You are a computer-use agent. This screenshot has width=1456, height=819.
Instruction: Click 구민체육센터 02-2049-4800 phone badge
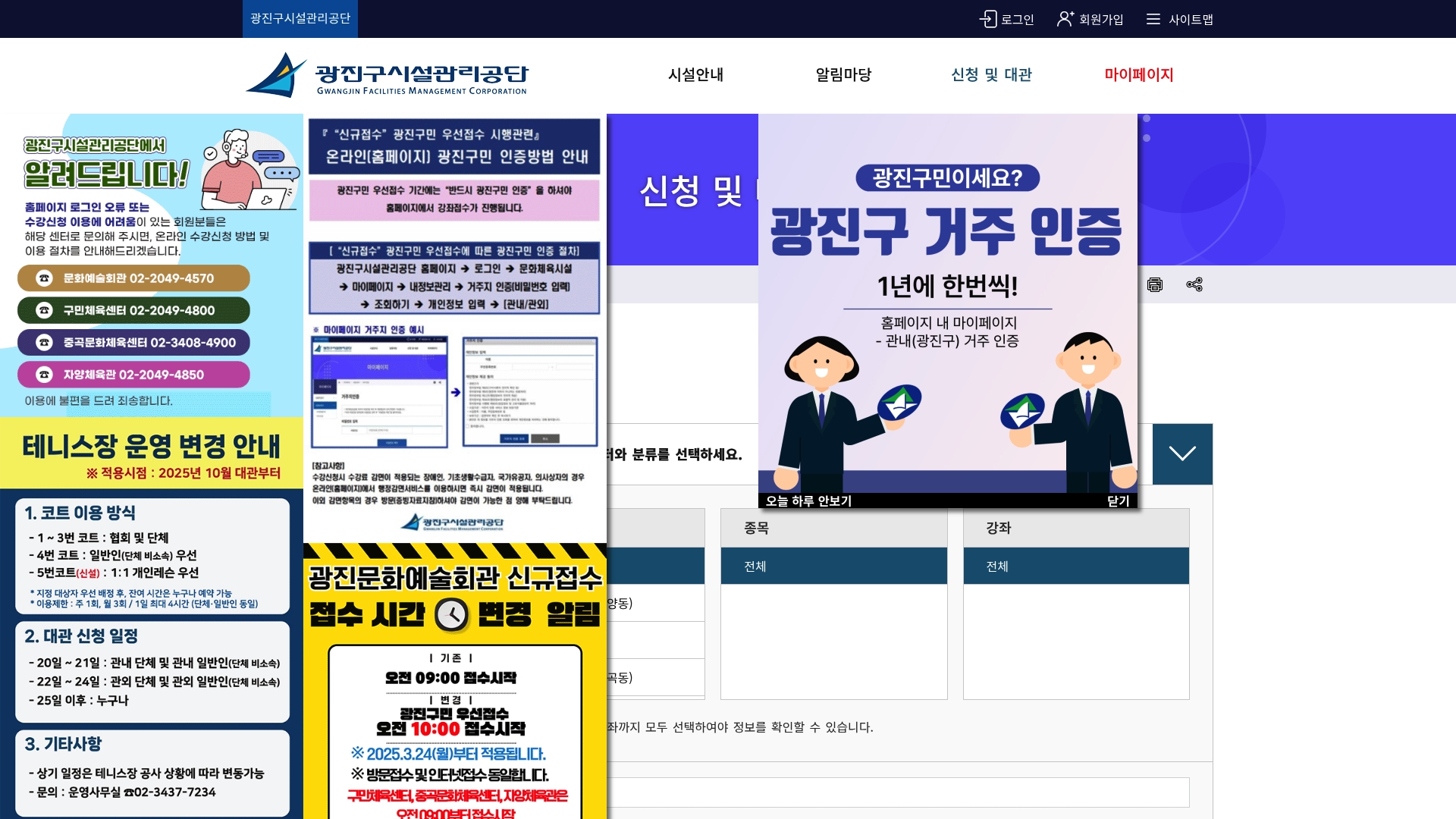pyautogui.click(x=133, y=310)
